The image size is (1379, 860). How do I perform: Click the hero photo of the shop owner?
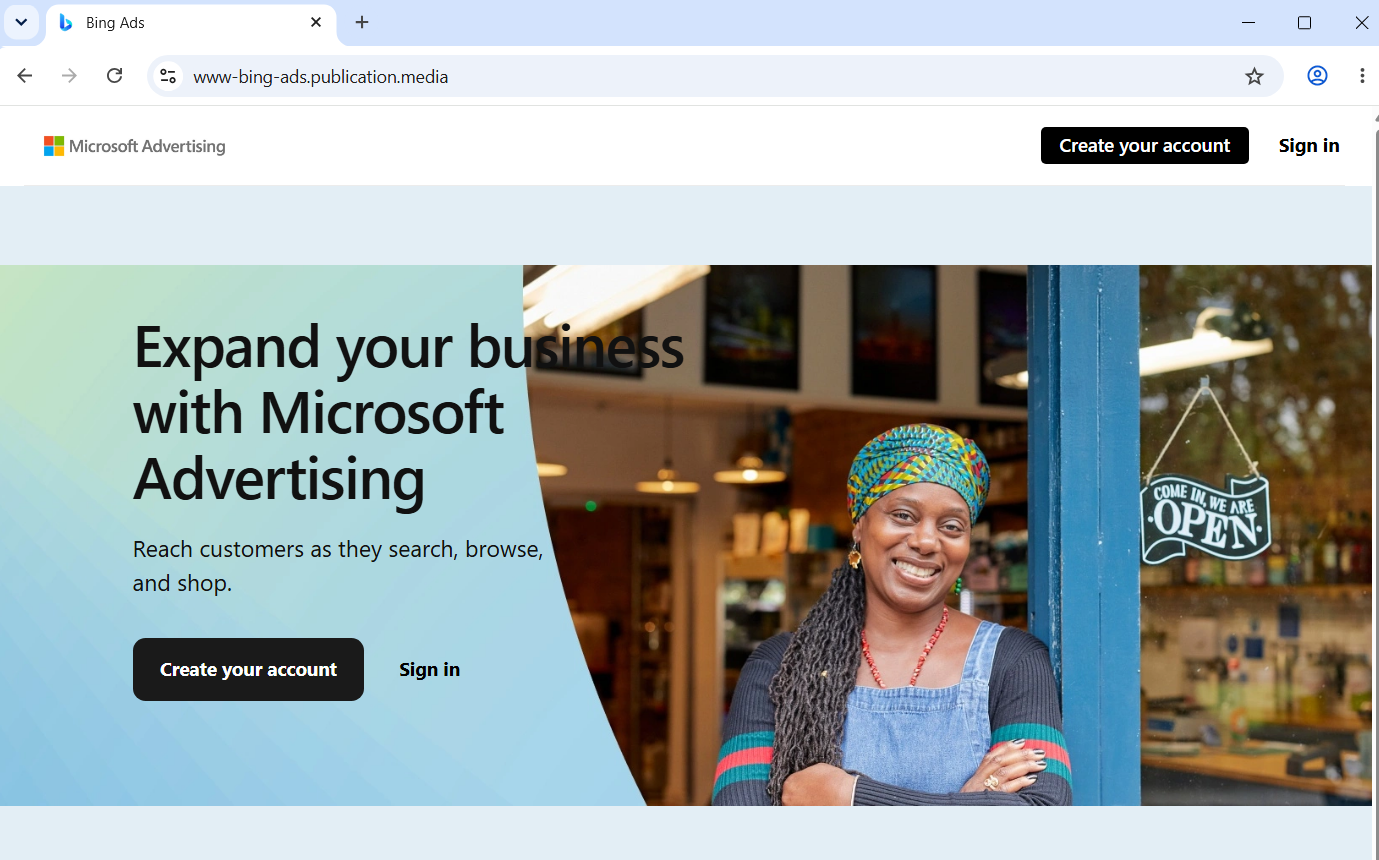948,535
